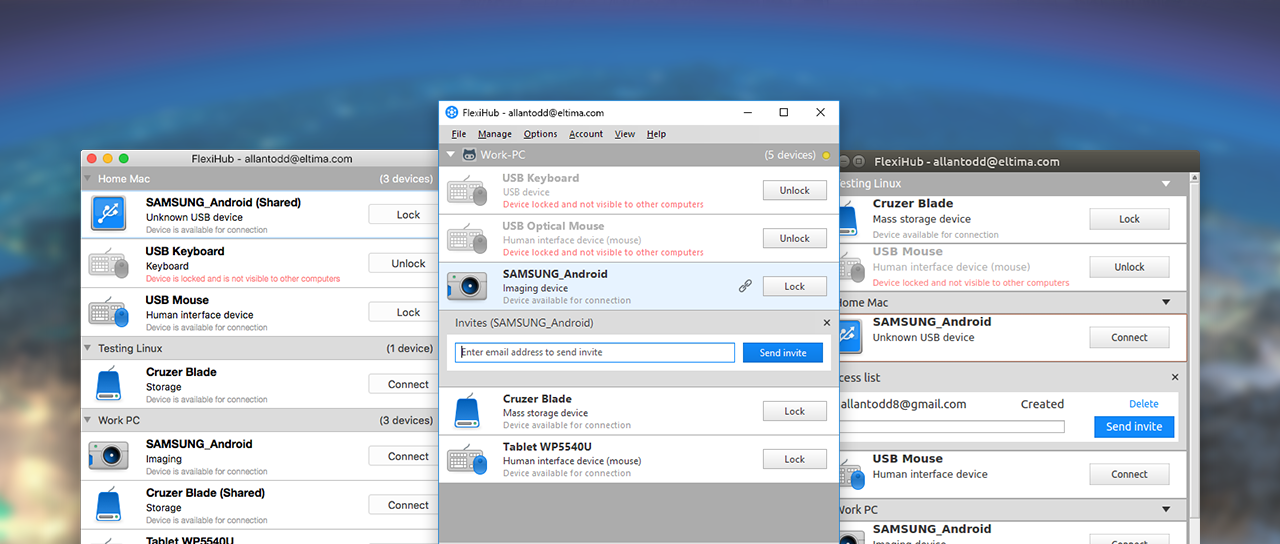
Task: Click the invite email address field
Action: pos(595,353)
